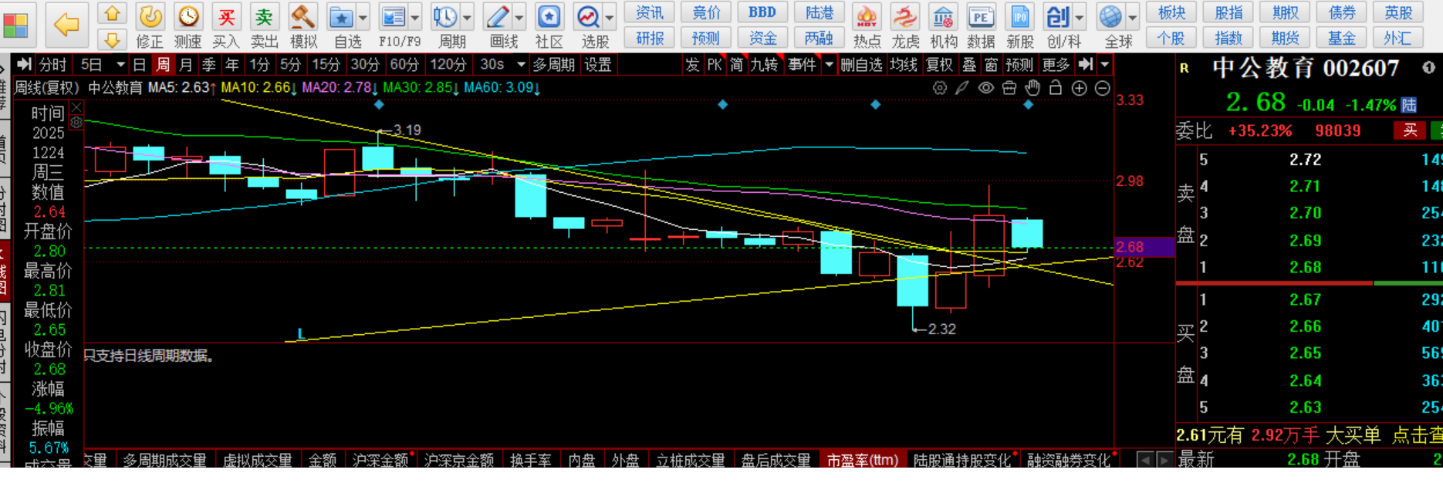
Task: Toggle chart indicator visibility eye icon
Action: coord(986,88)
